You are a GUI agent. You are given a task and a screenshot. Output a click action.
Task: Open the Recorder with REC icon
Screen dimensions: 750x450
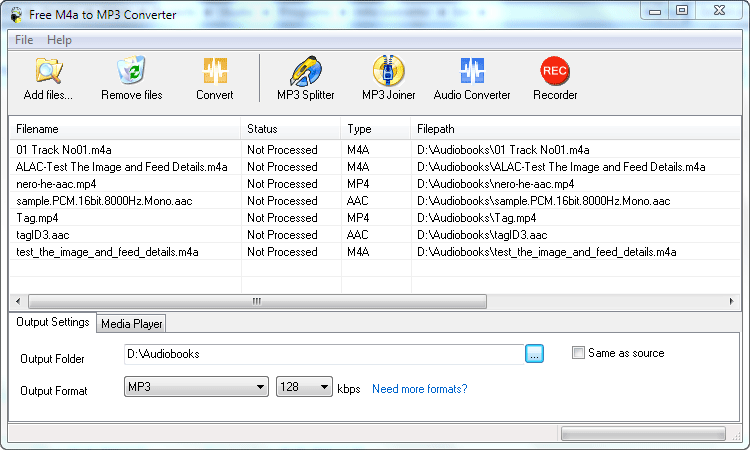(554, 72)
